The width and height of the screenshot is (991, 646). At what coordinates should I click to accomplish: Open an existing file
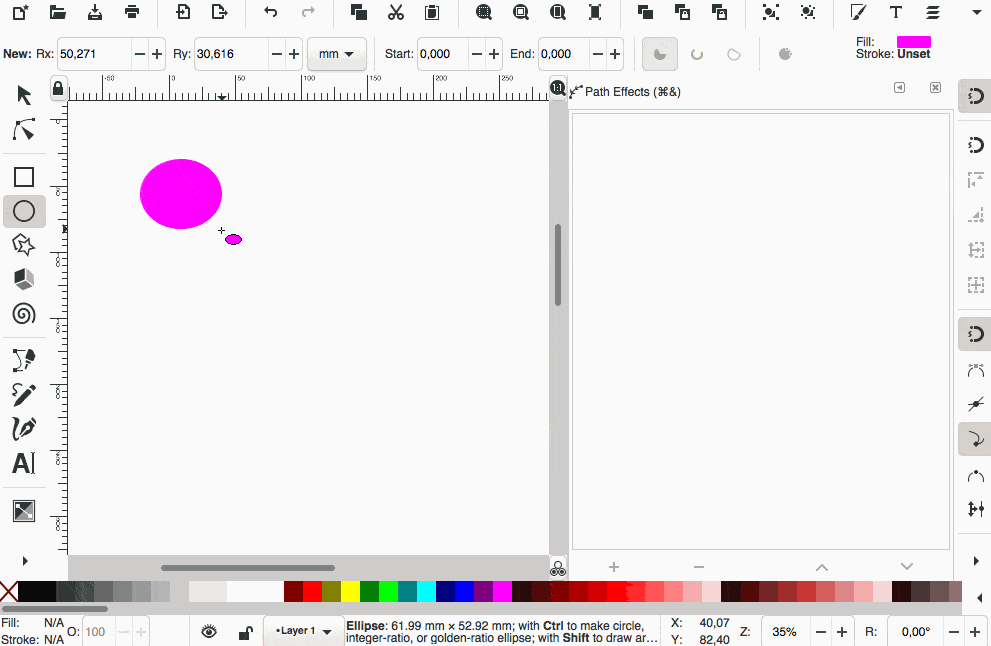pyautogui.click(x=58, y=12)
